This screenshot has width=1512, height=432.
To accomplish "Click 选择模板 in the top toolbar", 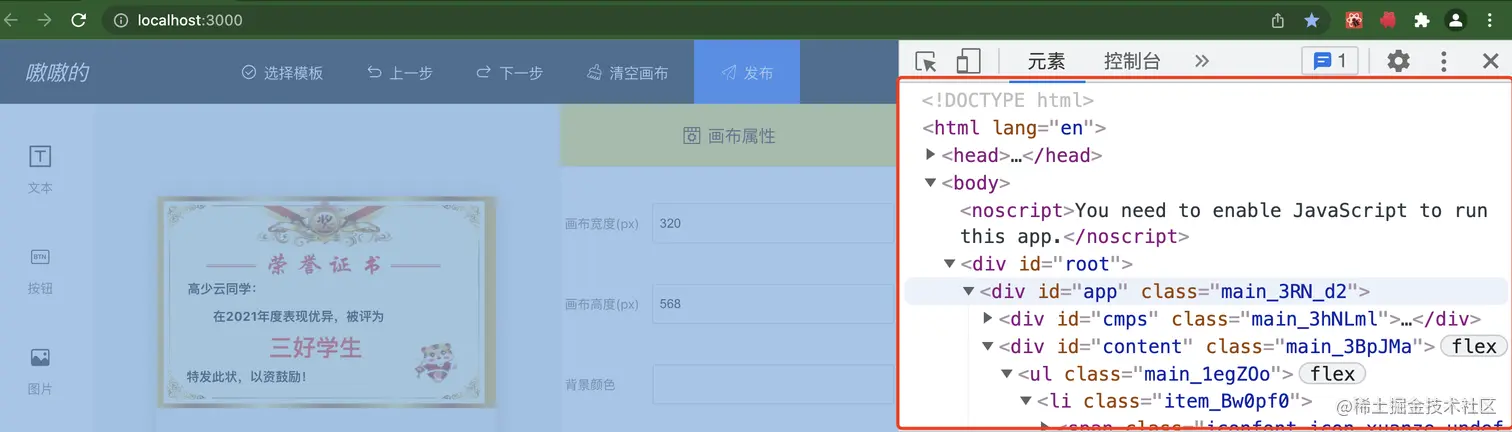I will [282, 72].
